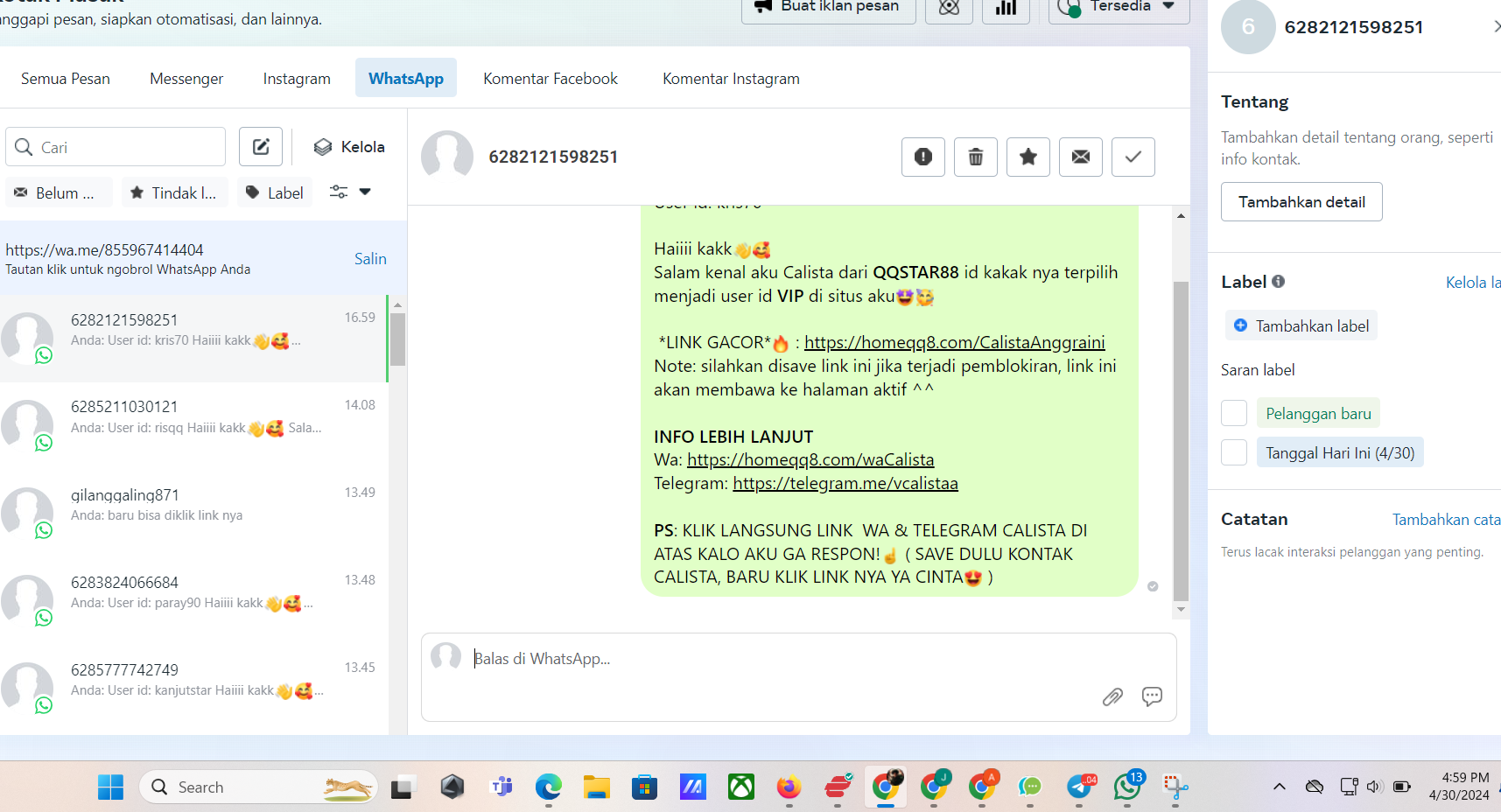This screenshot has height=812, width=1501.
Task: Filter by Tindak lanjut star button
Action: point(175,192)
